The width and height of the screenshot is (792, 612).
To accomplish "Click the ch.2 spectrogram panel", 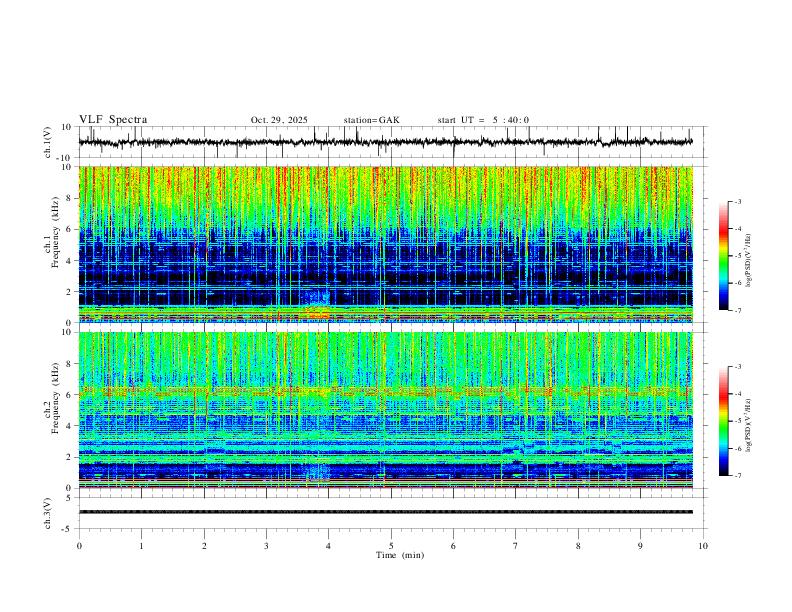I will pos(385,410).
